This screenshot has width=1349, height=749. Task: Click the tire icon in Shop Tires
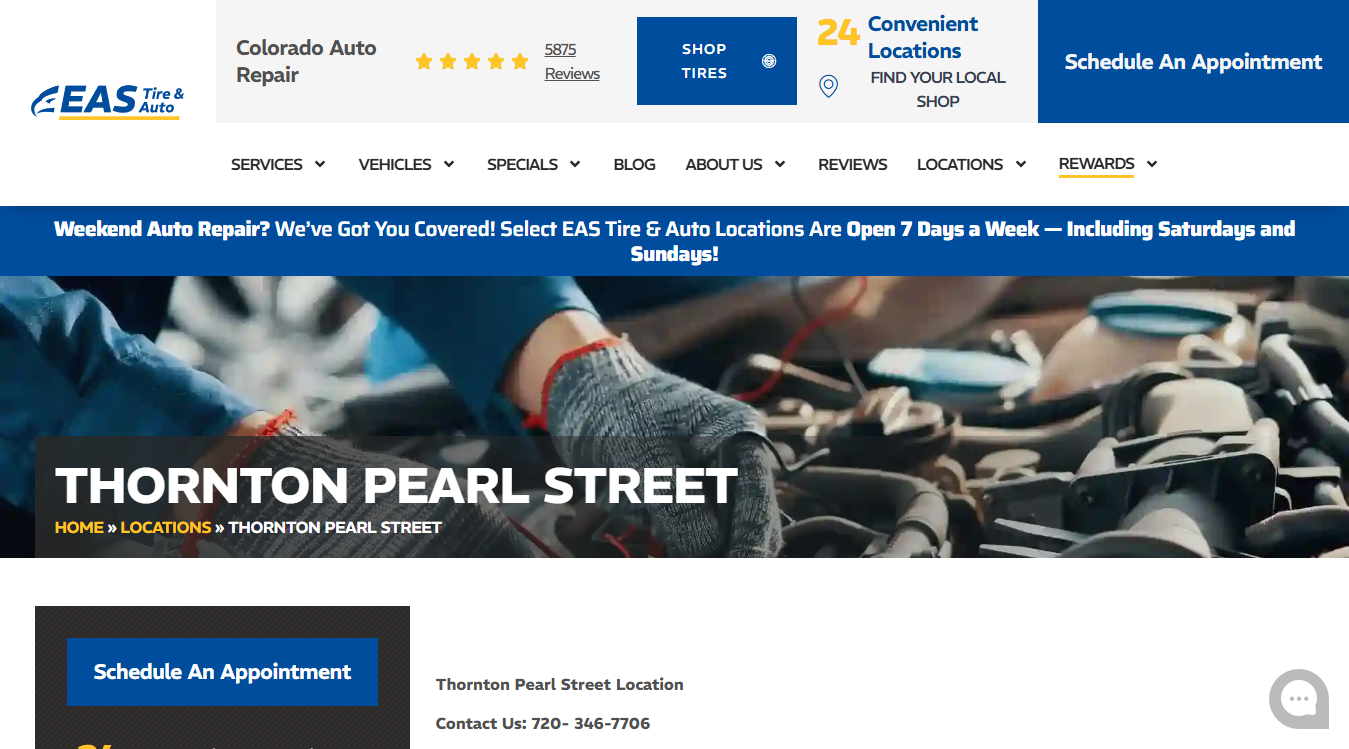tap(769, 61)
